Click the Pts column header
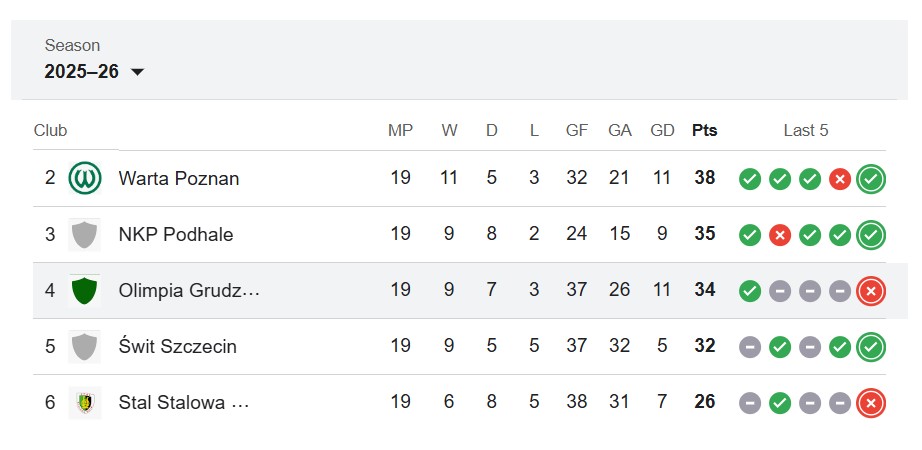This screenshot has height=450, width=922. tap(704, 130)
